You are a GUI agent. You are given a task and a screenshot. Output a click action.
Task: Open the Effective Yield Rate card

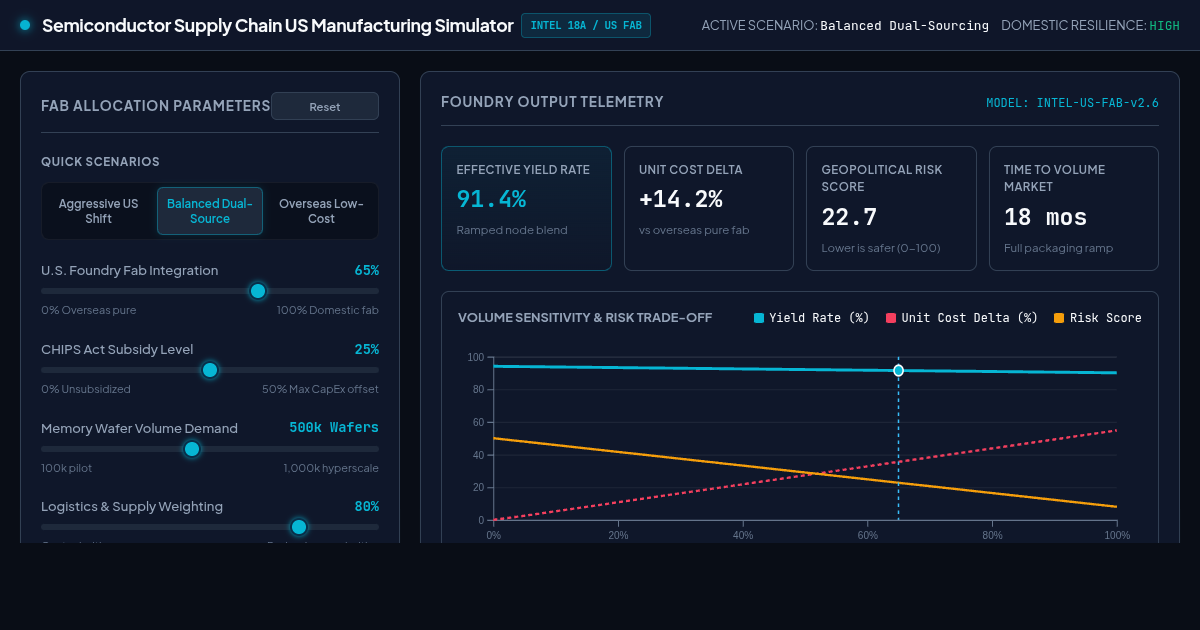click(526, 209)
